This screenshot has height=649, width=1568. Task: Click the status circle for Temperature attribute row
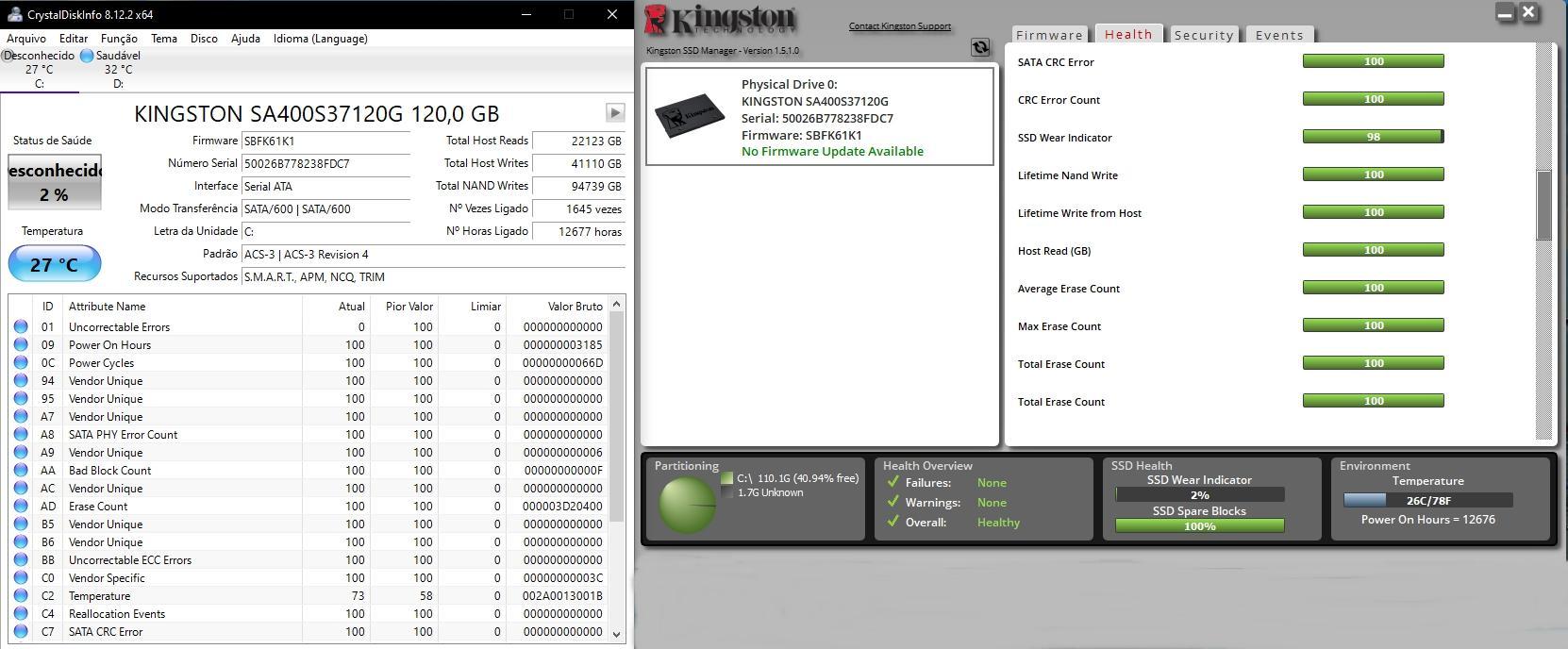[x=21, y=595]
